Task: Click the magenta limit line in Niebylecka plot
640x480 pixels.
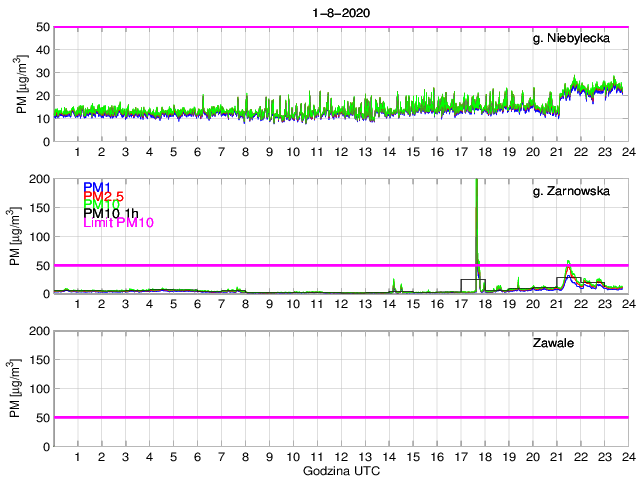Action: [340, 27]
